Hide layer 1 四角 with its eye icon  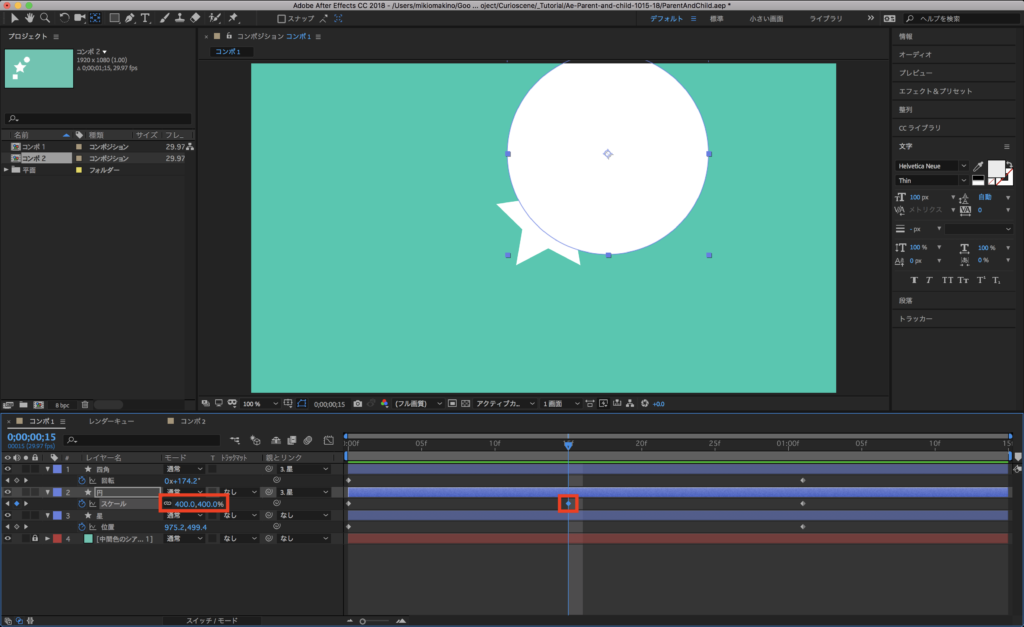[9, 469]
